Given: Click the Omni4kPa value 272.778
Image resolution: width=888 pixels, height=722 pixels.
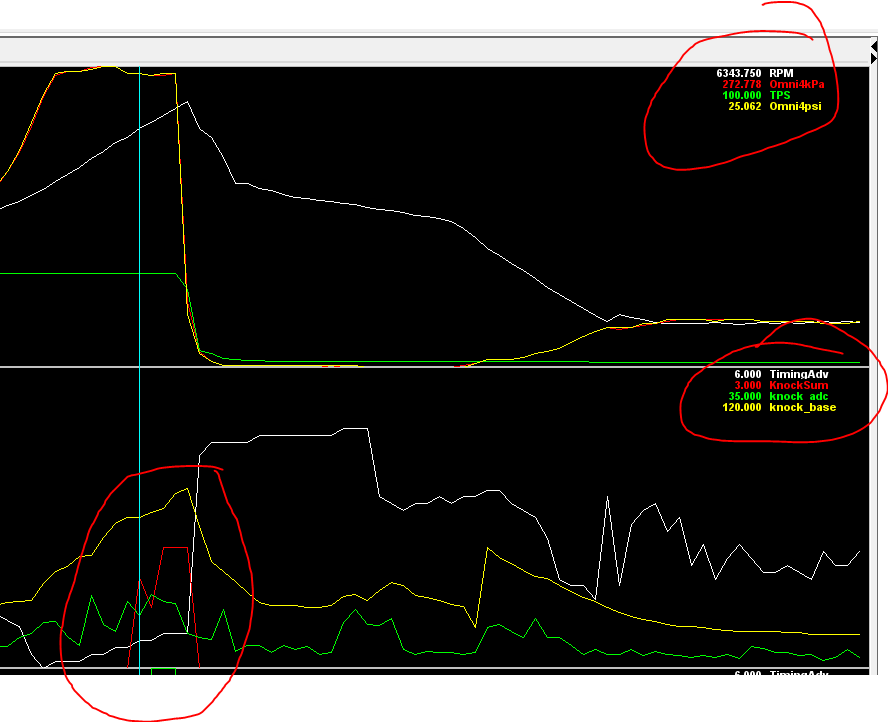Looking at the screenshot, I should pos(741,84).
